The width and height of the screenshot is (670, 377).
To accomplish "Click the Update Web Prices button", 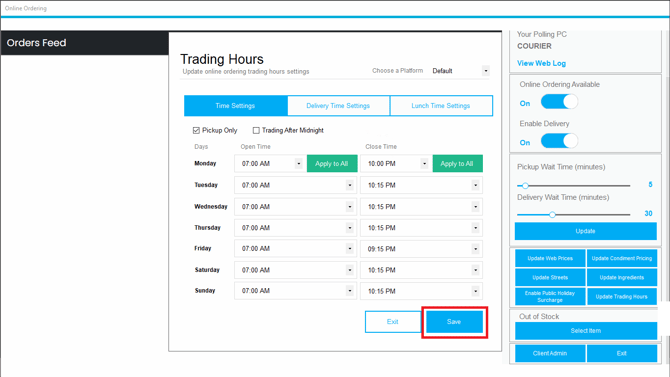I will point(550,258).
